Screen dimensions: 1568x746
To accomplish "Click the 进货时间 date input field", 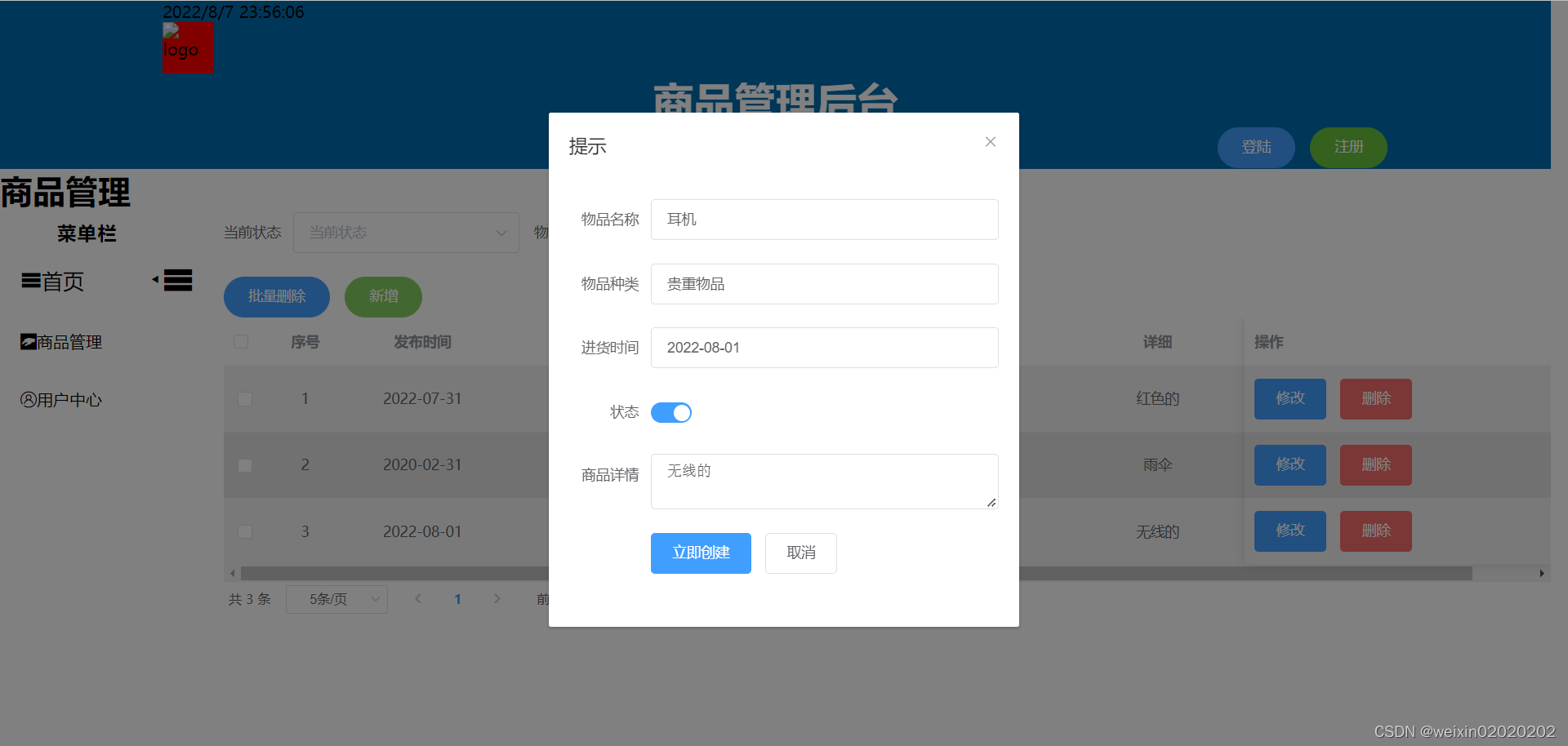I will click(x=824, y=347).
